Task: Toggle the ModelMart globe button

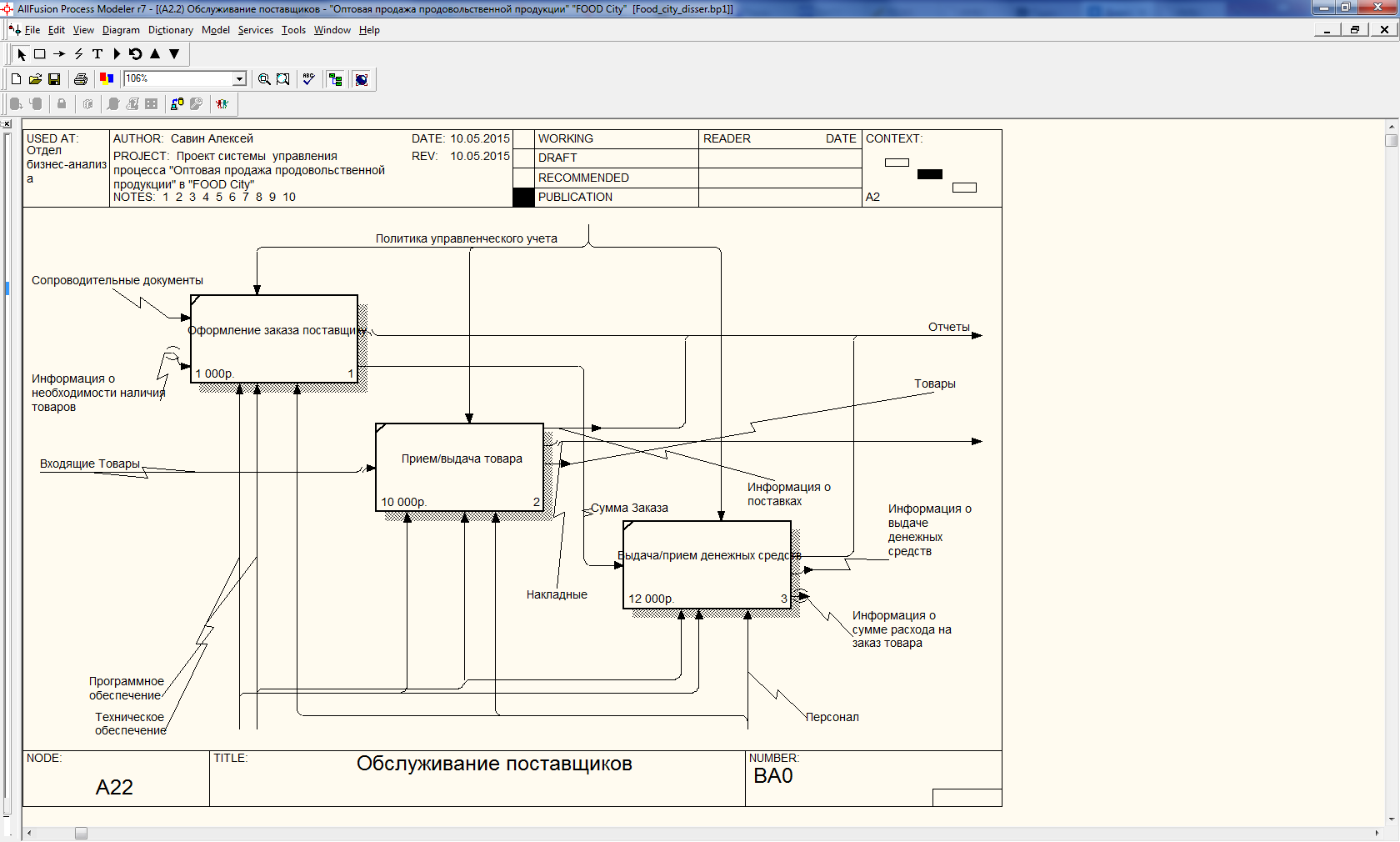Action: 362,79
